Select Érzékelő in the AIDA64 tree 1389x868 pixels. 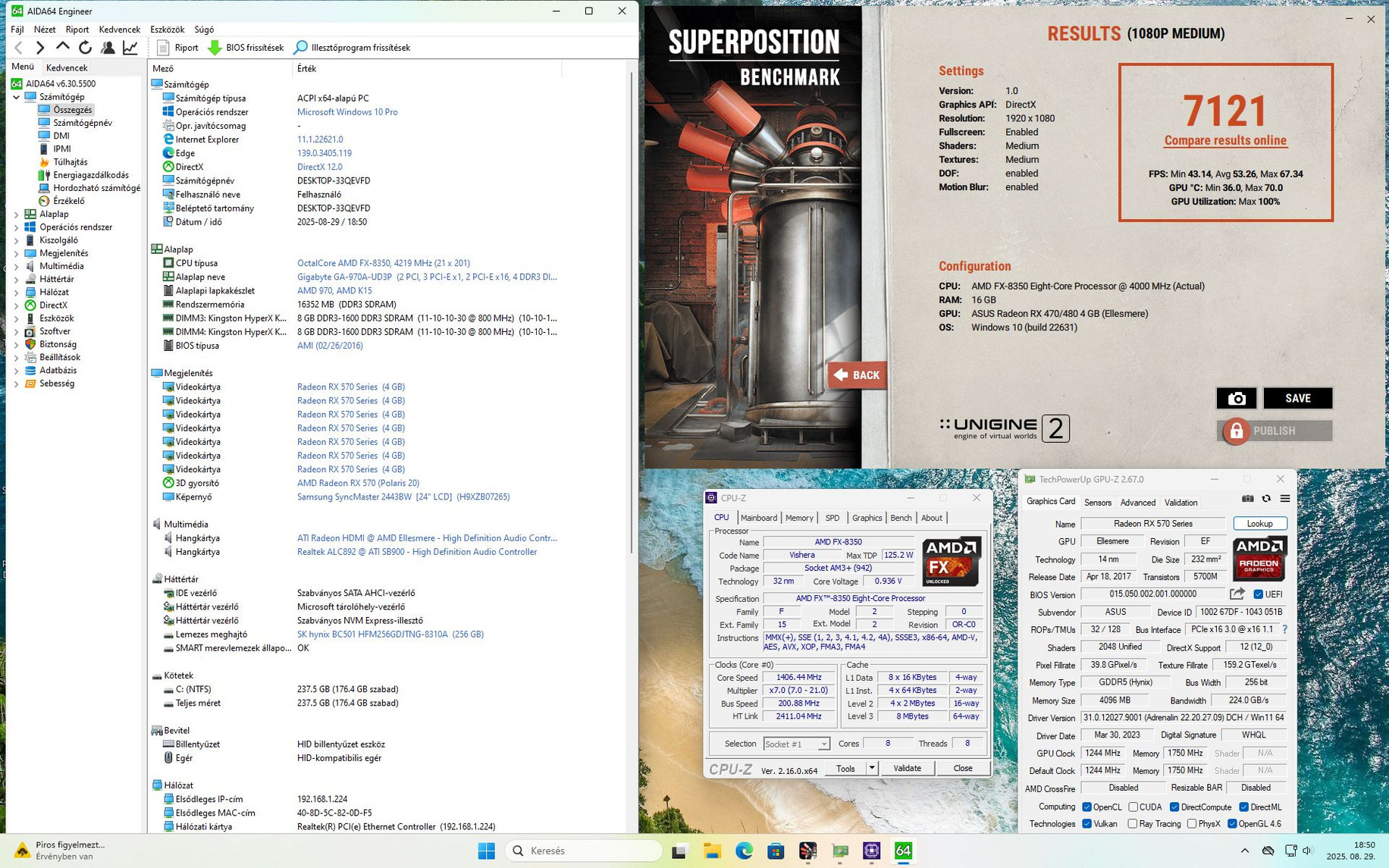68,201
